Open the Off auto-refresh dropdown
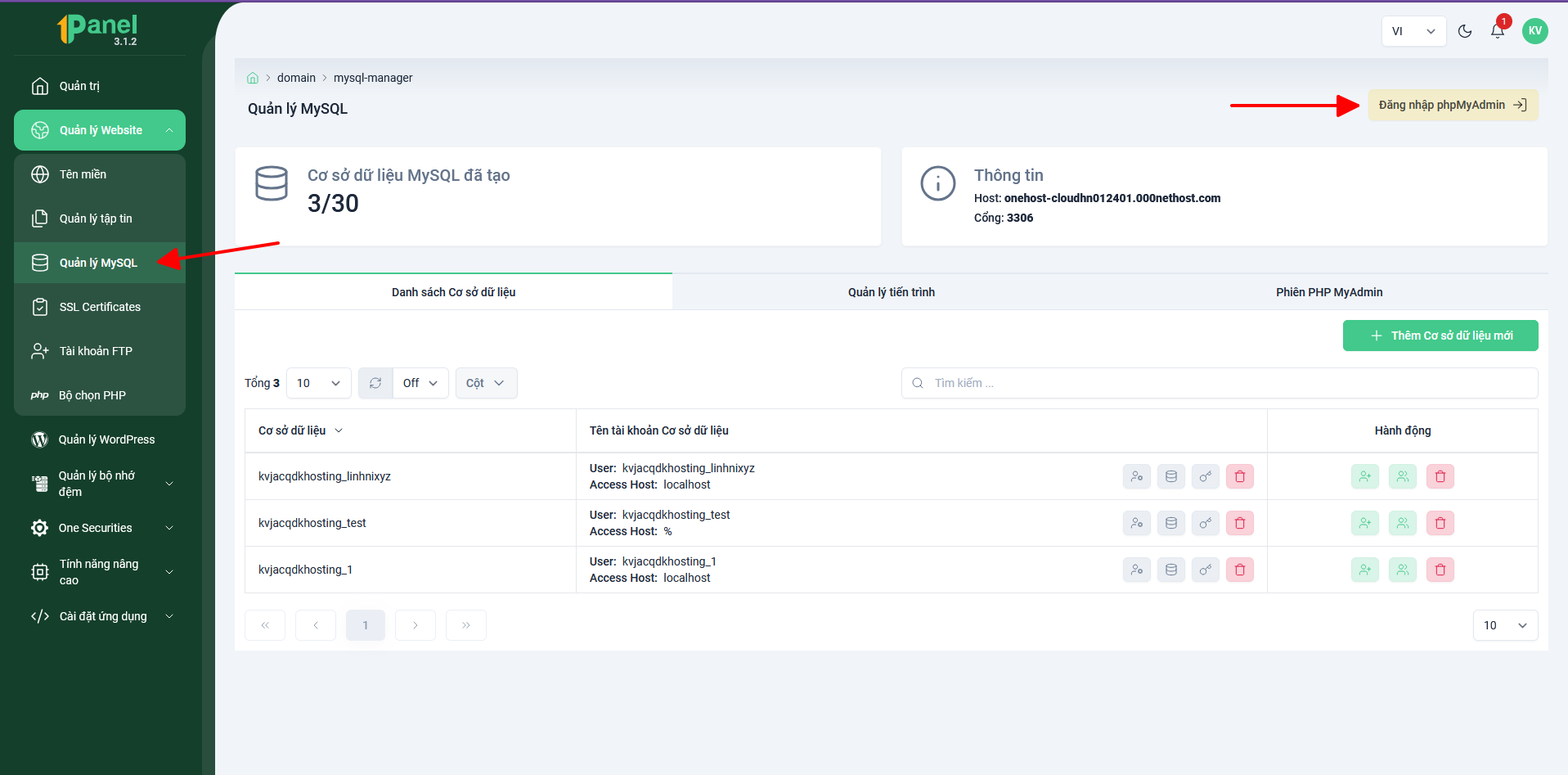The width and height of the screenshot is (1568, 775). click(420, 383)
